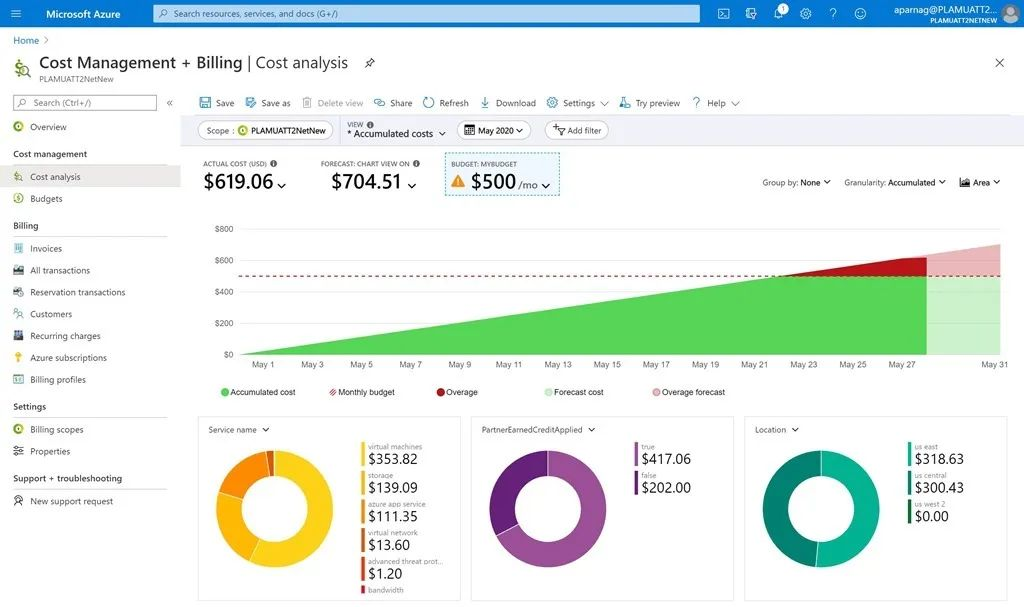Expand the Forecast $704.51 dropdown

374,182
